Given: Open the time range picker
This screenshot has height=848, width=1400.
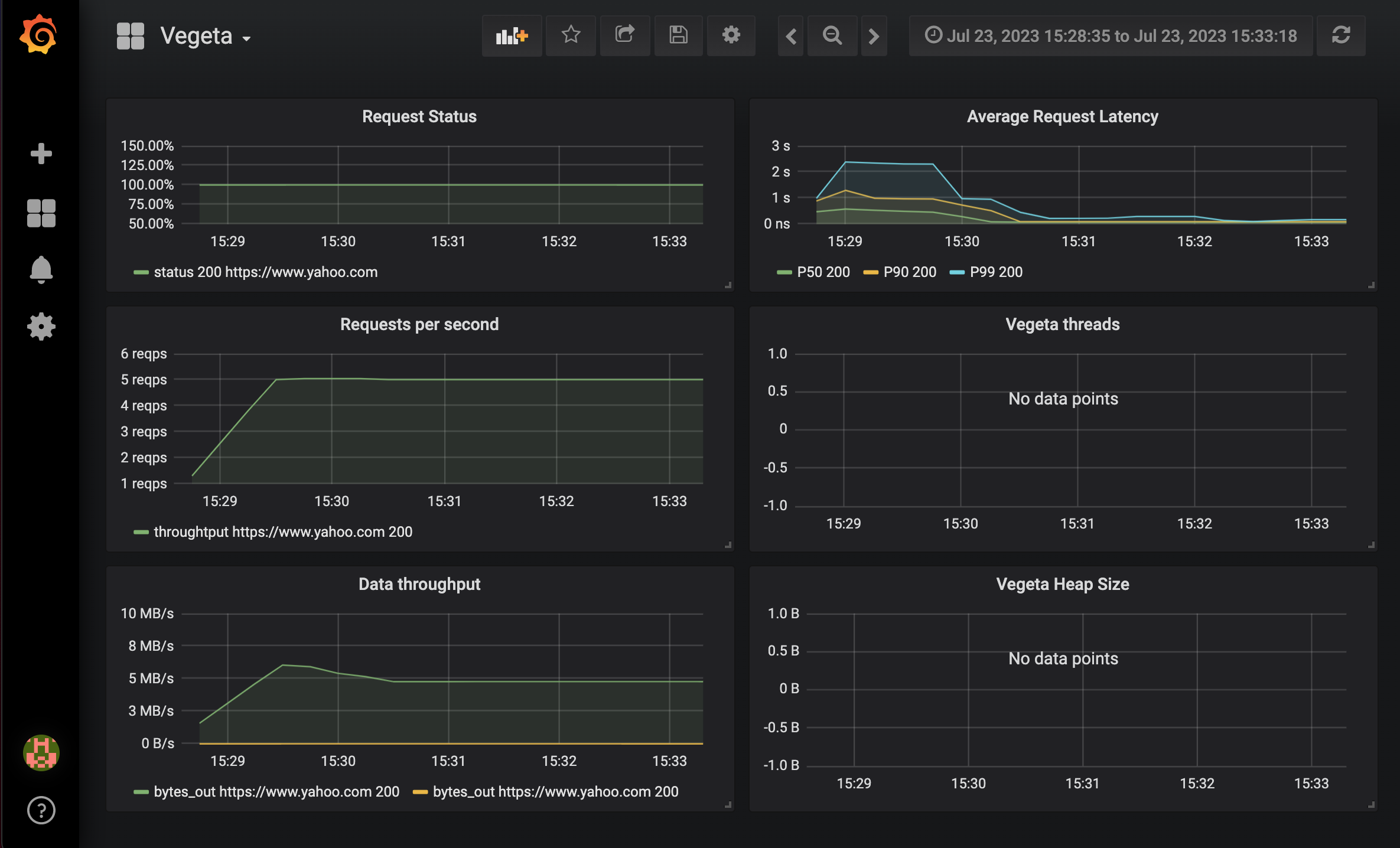Looking at the screenshot, I should (1111, 36).
